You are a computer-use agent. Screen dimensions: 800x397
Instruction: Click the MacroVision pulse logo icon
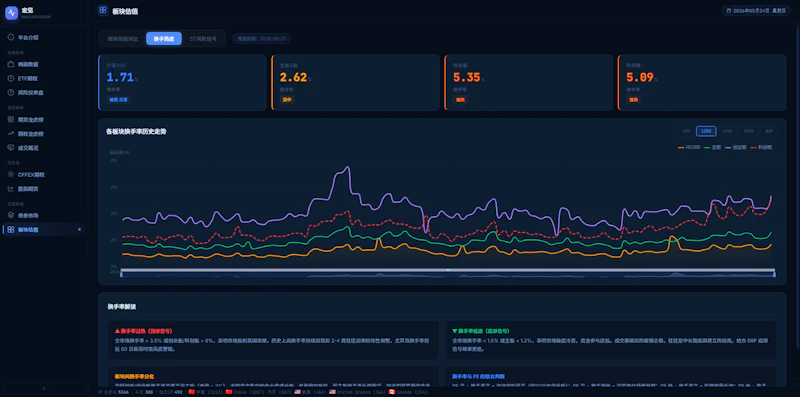pos(11,13)
